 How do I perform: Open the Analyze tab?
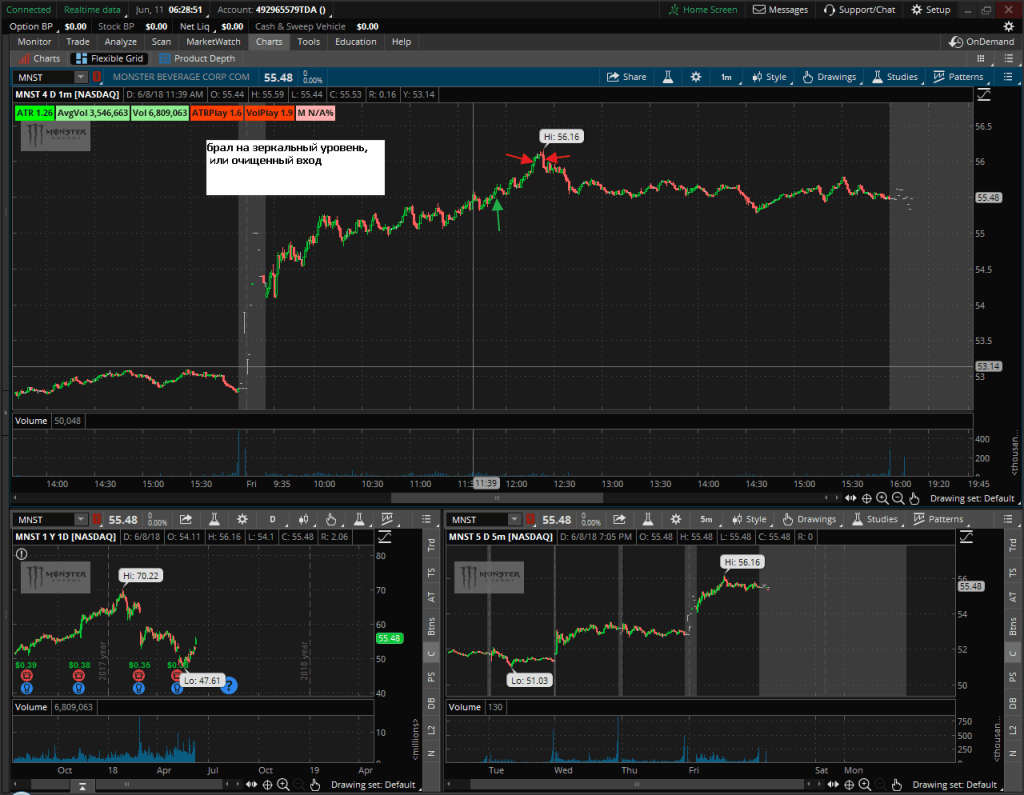tap(121, 42)
